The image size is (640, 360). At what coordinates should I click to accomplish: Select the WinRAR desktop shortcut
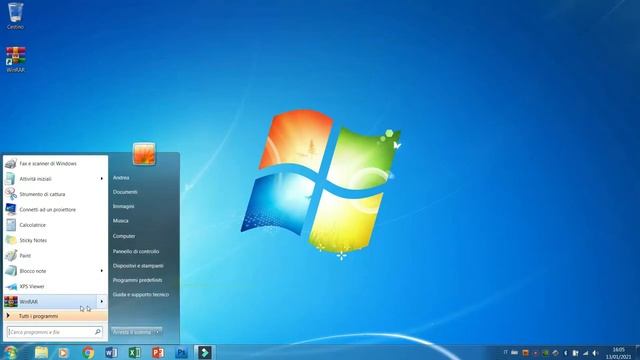pyautogui.click(x=16, y=60)
